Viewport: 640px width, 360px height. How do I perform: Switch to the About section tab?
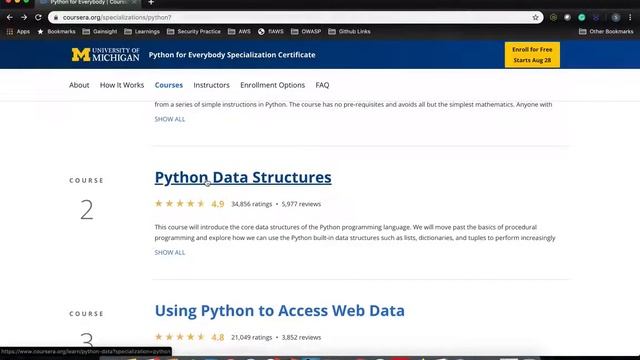tap(79, 85)
